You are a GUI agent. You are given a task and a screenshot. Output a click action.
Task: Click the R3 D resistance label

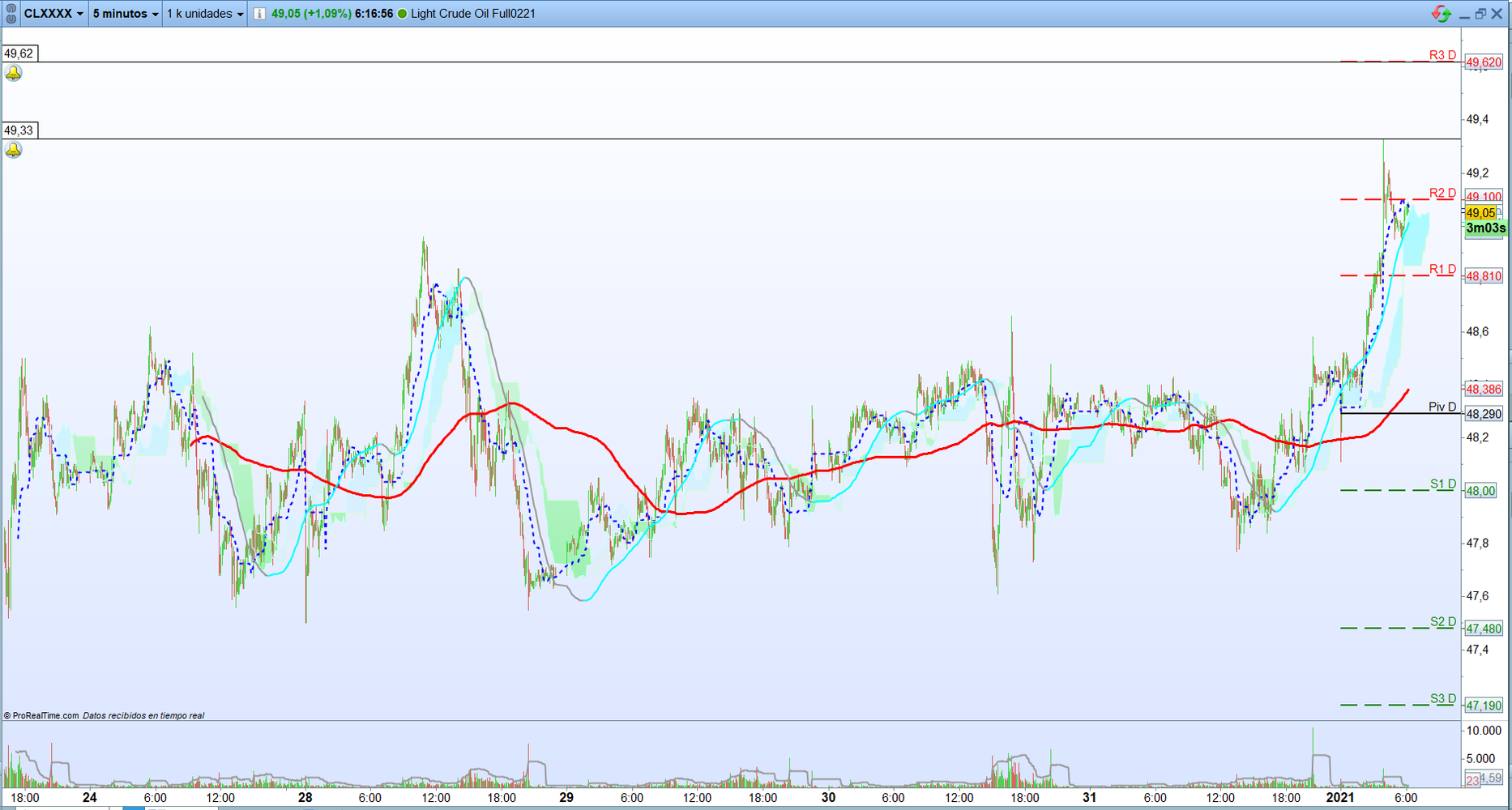pyautogui.click(x=1442, y=55)
